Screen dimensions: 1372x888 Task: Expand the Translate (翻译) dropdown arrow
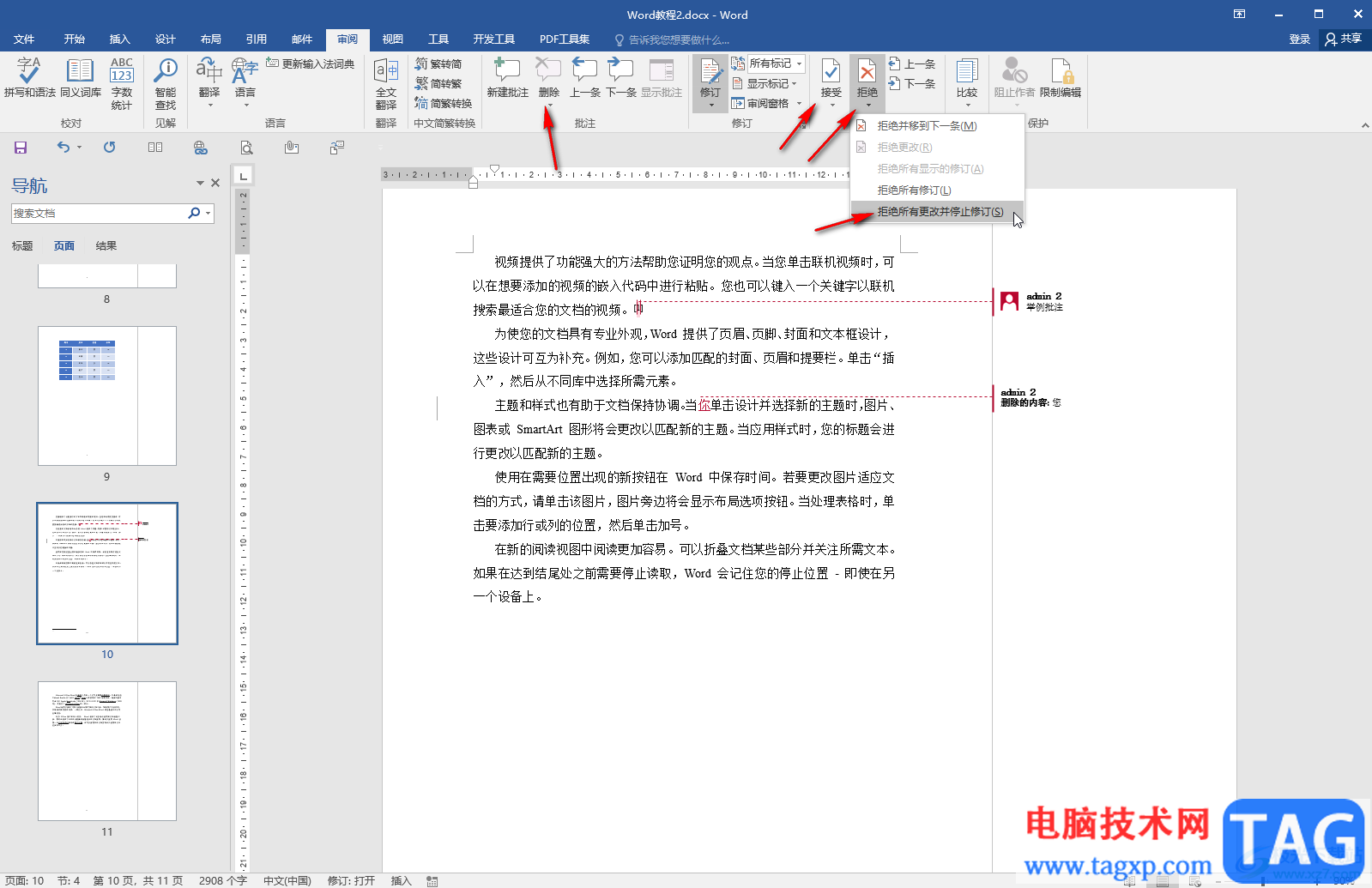[x=209, y=106]
